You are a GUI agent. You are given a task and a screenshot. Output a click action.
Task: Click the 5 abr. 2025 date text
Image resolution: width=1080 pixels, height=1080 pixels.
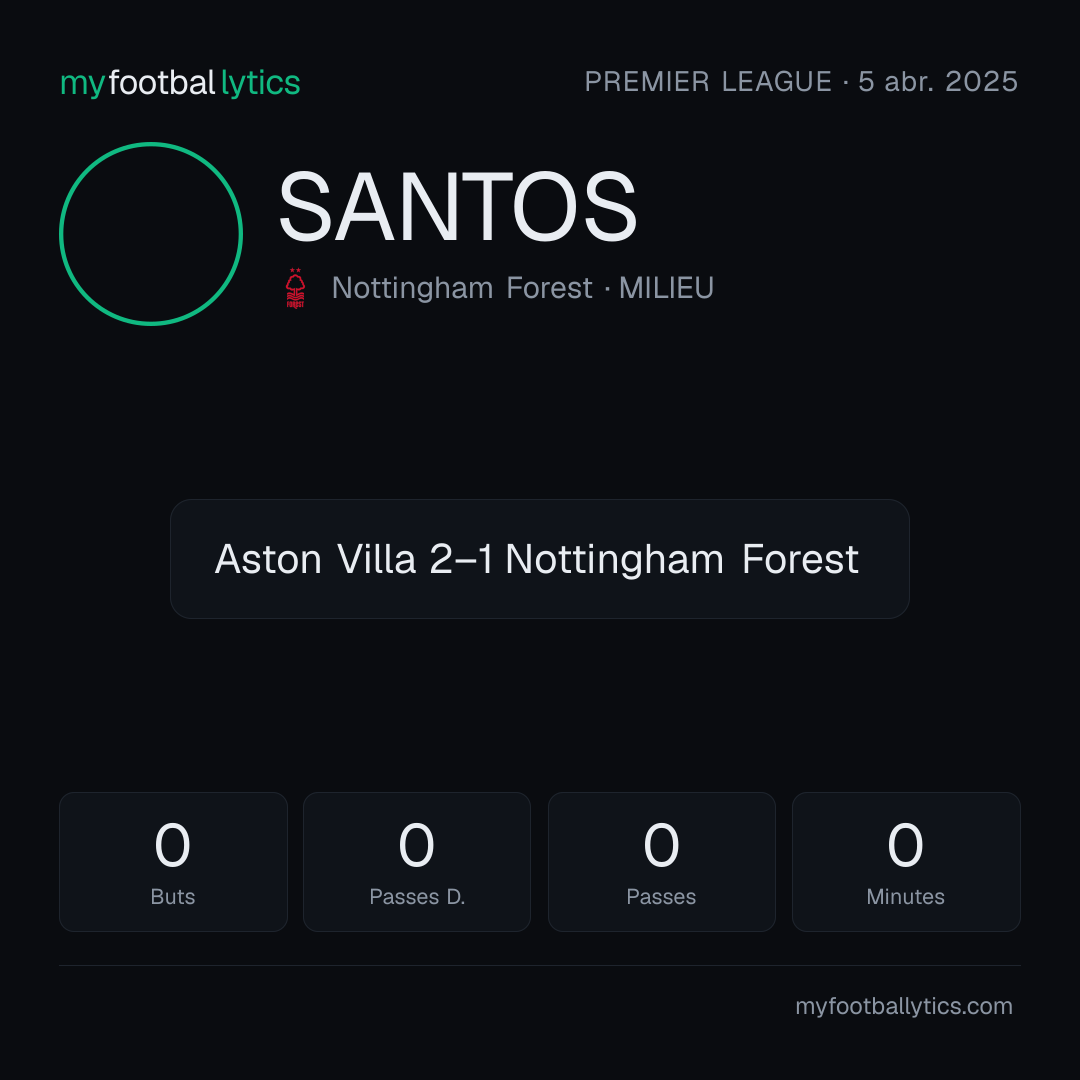[938, 82]
